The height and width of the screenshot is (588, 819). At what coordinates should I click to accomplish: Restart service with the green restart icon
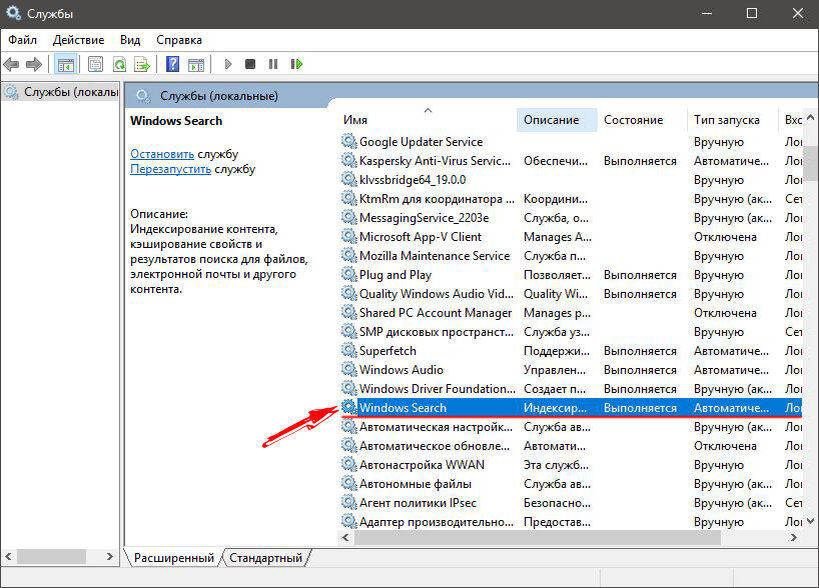297,64
